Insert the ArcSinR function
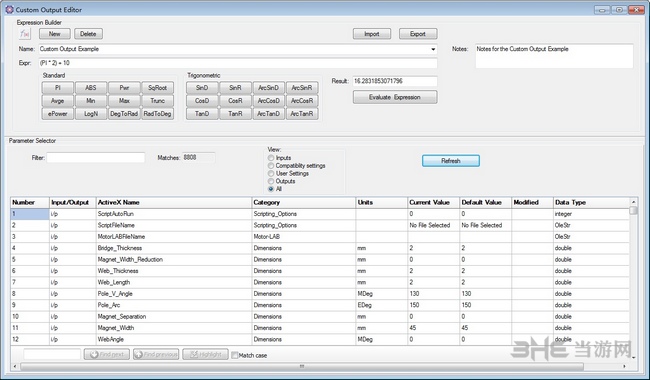This screenshot has width=650, height=380. (x=302, y=88)
